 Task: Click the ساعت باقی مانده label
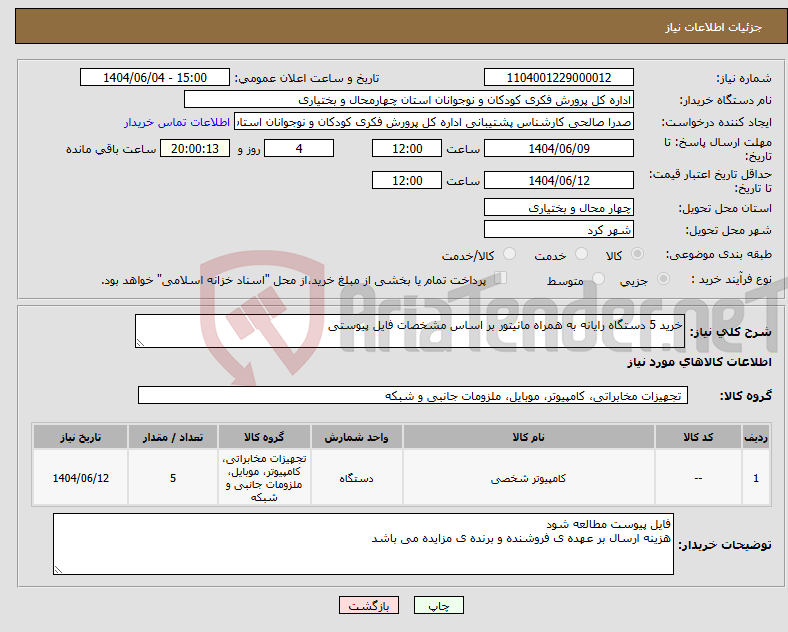111,149
